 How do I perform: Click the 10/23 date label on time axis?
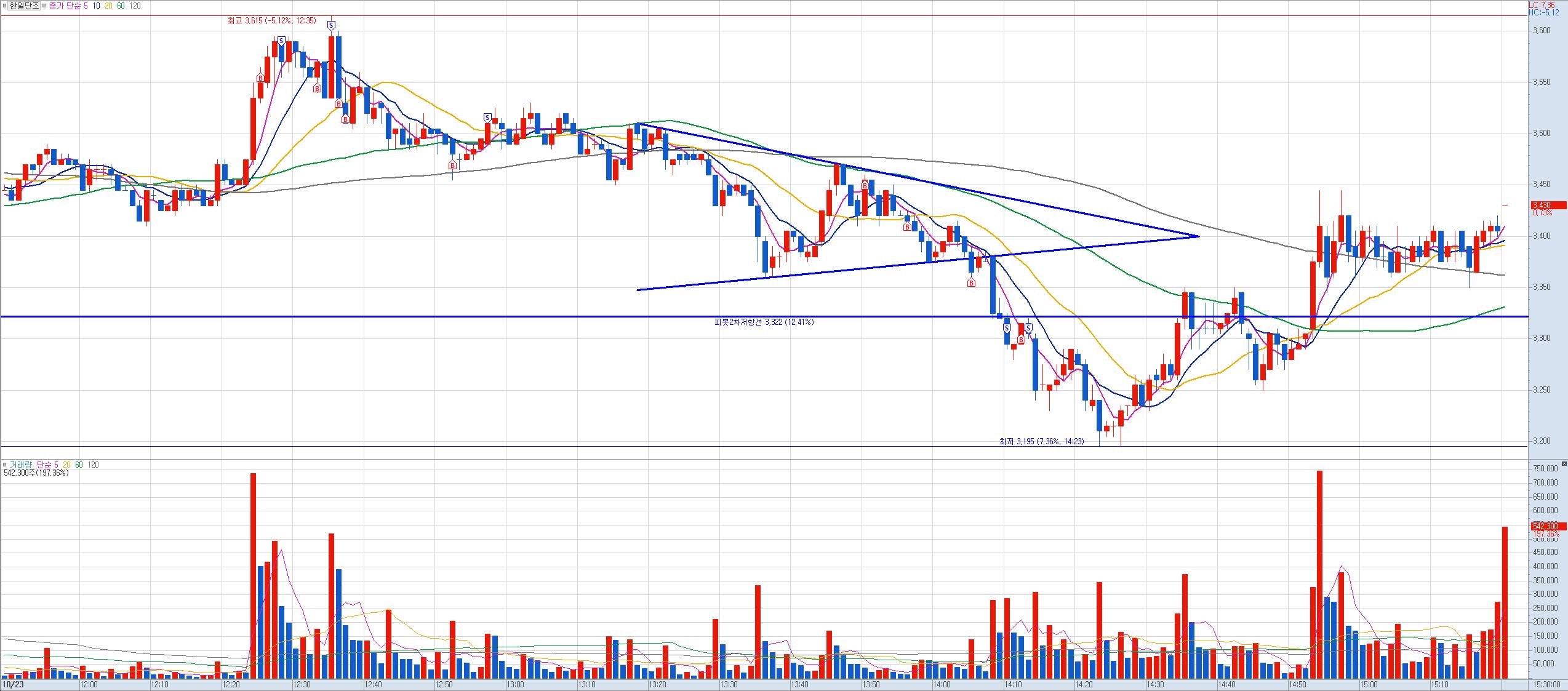12,684
